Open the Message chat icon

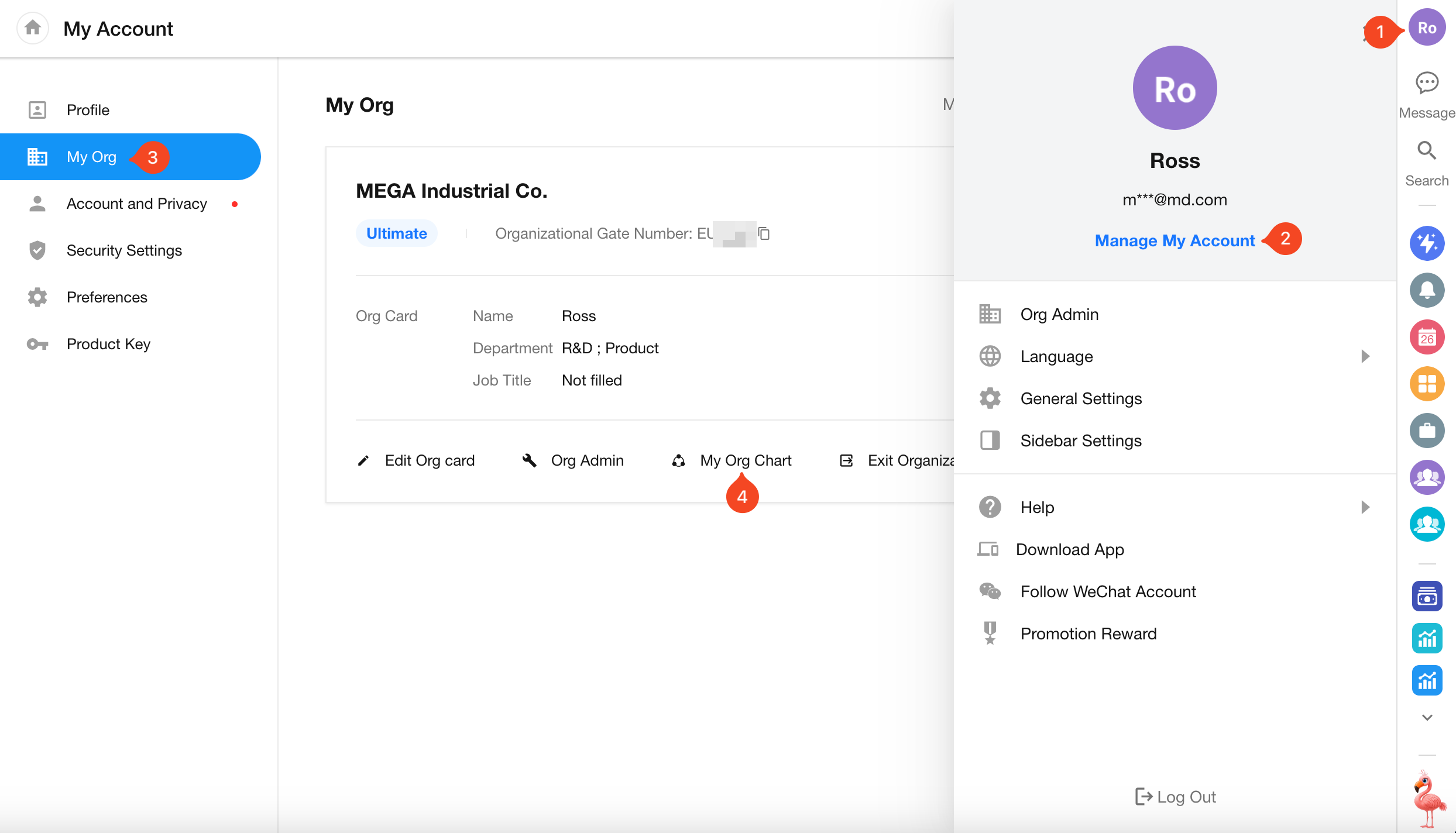pos(1427,83)
